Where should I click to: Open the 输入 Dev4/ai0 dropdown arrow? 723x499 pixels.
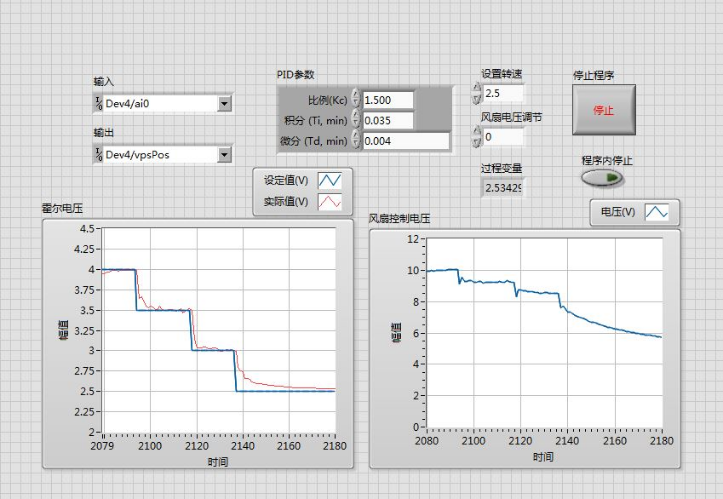(224, 103)
